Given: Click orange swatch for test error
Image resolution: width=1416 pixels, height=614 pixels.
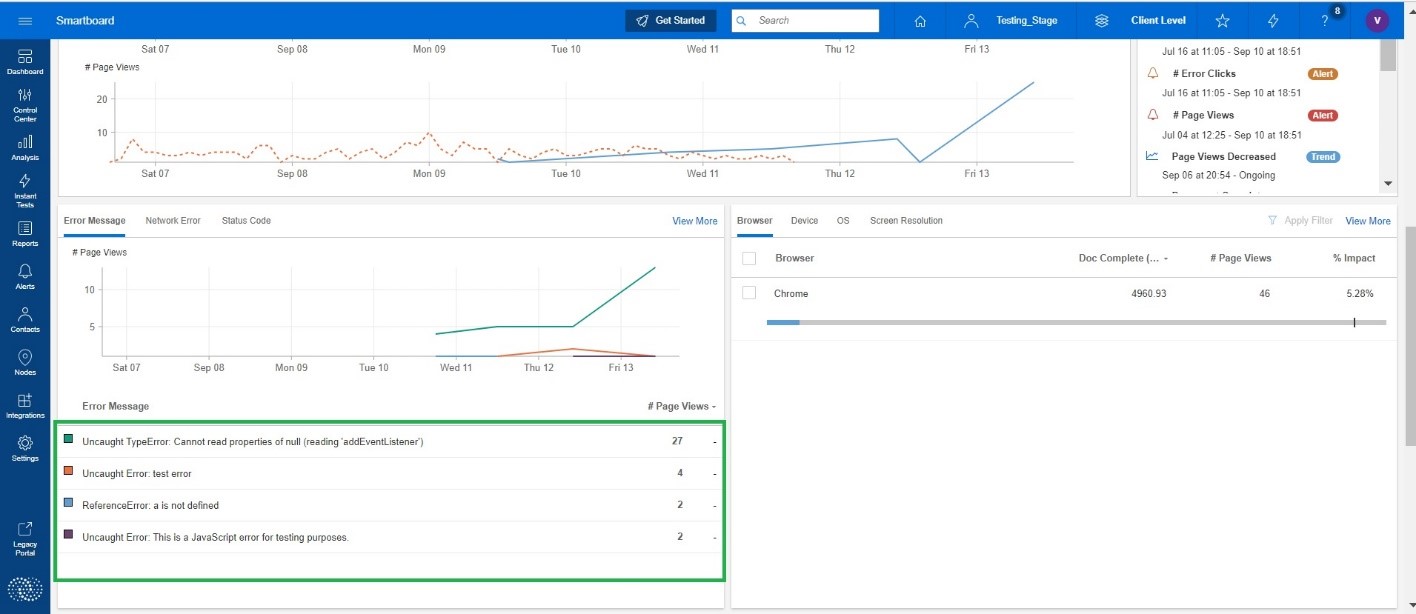Looking at the screenshot, I should click(x=68, y=471).
